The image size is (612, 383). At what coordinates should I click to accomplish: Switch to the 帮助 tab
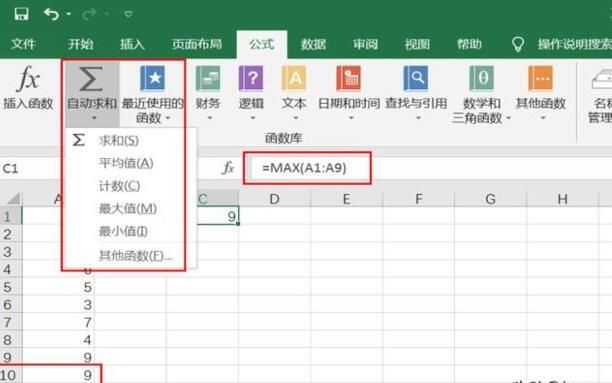point(469,44)
